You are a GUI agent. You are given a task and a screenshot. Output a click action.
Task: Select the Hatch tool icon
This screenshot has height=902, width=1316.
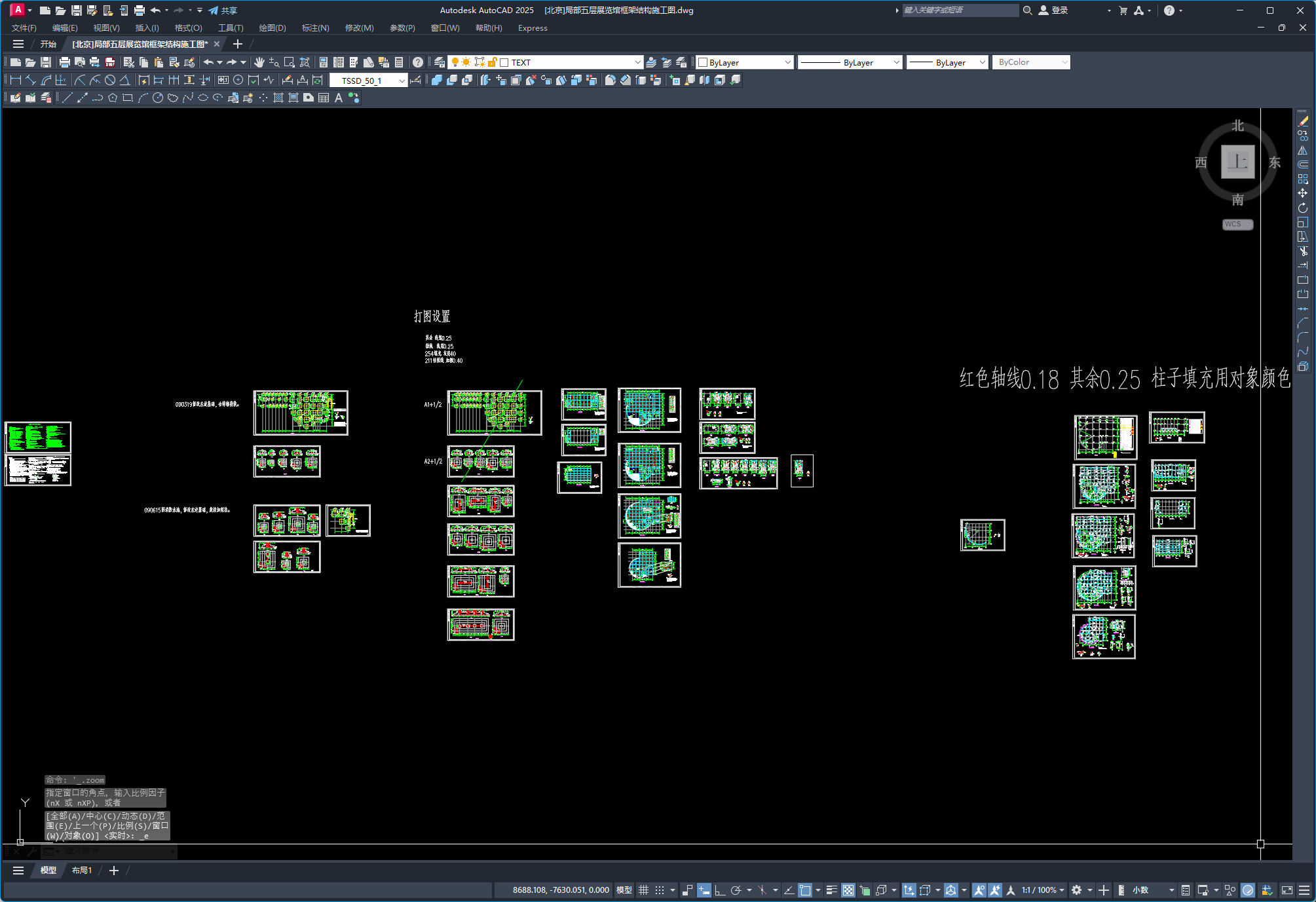pyautogui.click(x=278, y=98)
